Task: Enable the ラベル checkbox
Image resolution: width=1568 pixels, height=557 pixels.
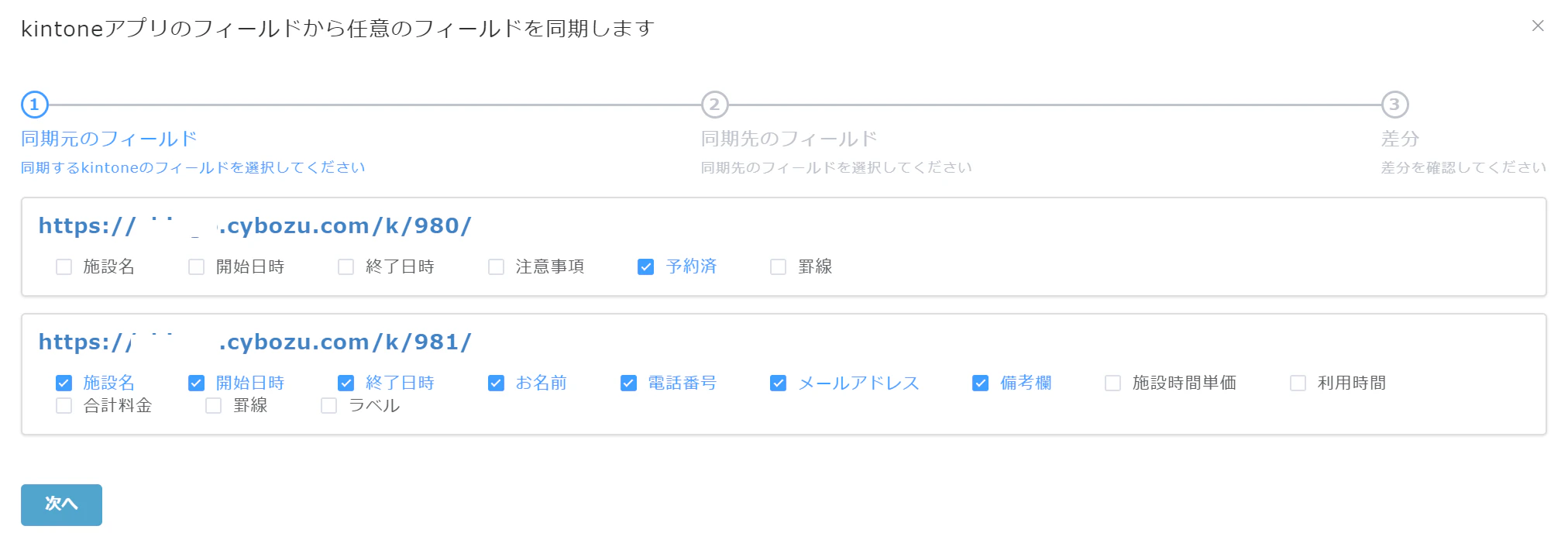Action: 328,405
